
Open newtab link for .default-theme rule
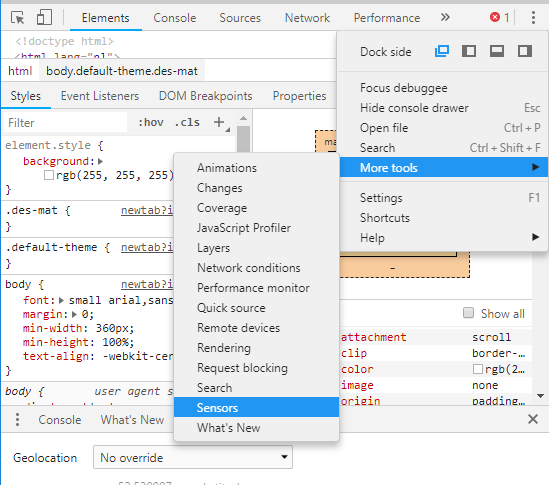(147, 247)
